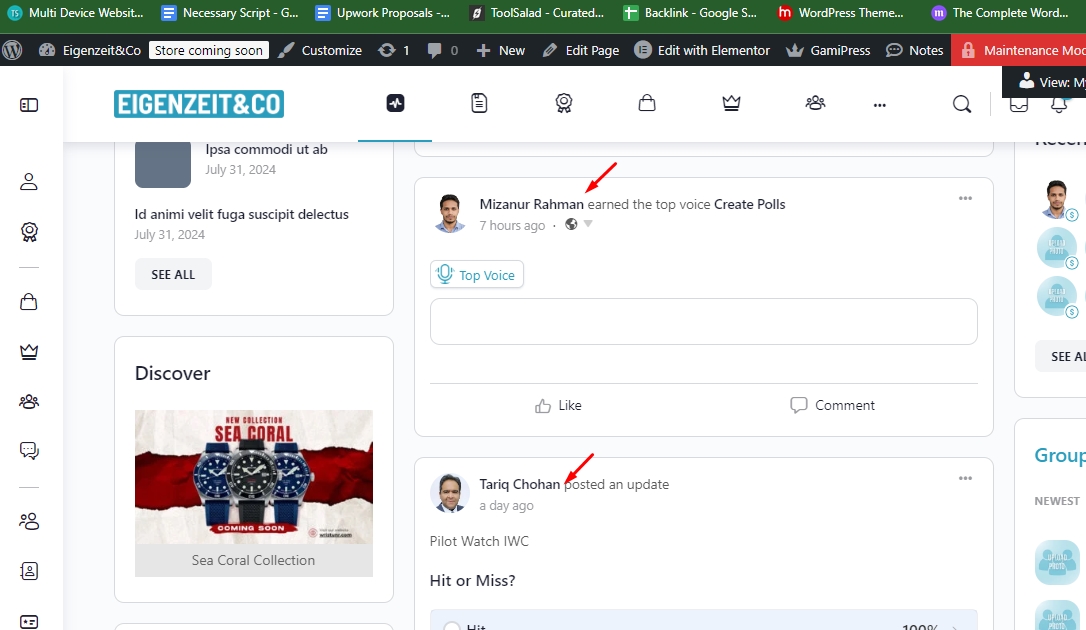1086x630 pixels.
Task: Click the a day ago timestamp
Action: coord(506,505)
